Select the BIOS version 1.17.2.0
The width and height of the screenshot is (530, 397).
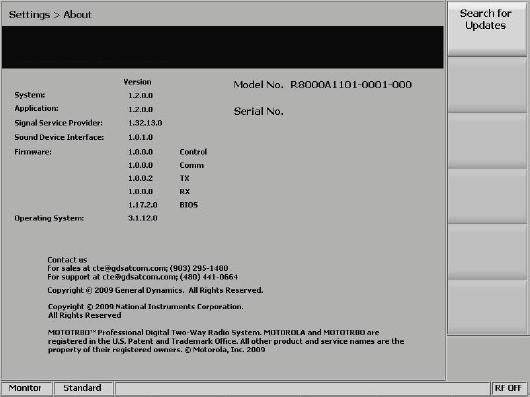pos(143,205)
